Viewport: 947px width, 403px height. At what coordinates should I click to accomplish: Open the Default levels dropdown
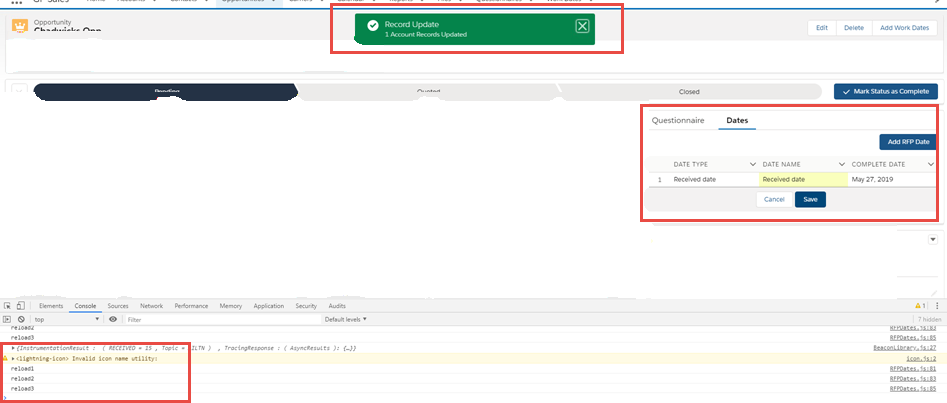[x=345, y=319]
